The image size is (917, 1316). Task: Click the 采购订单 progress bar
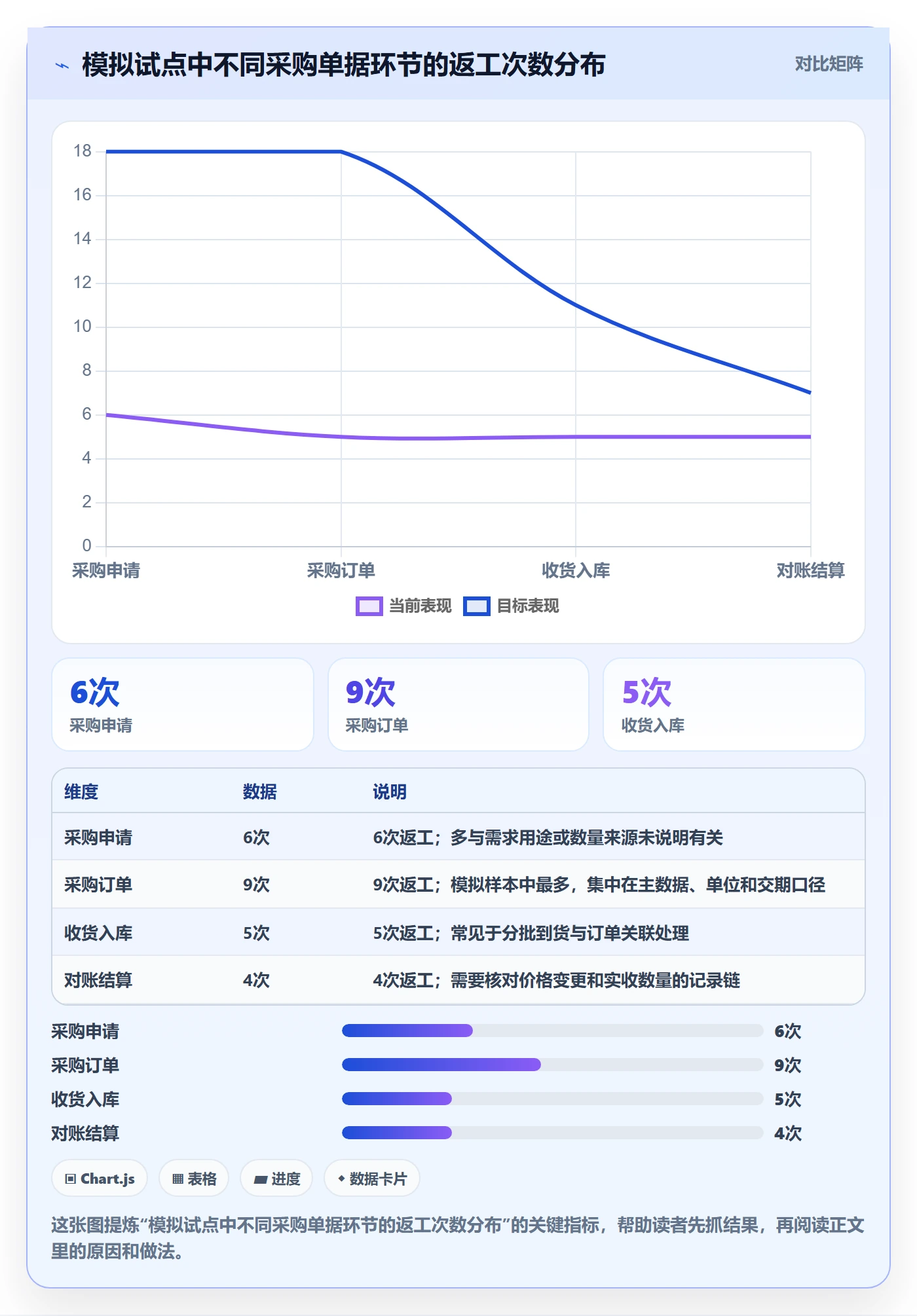552,1065
